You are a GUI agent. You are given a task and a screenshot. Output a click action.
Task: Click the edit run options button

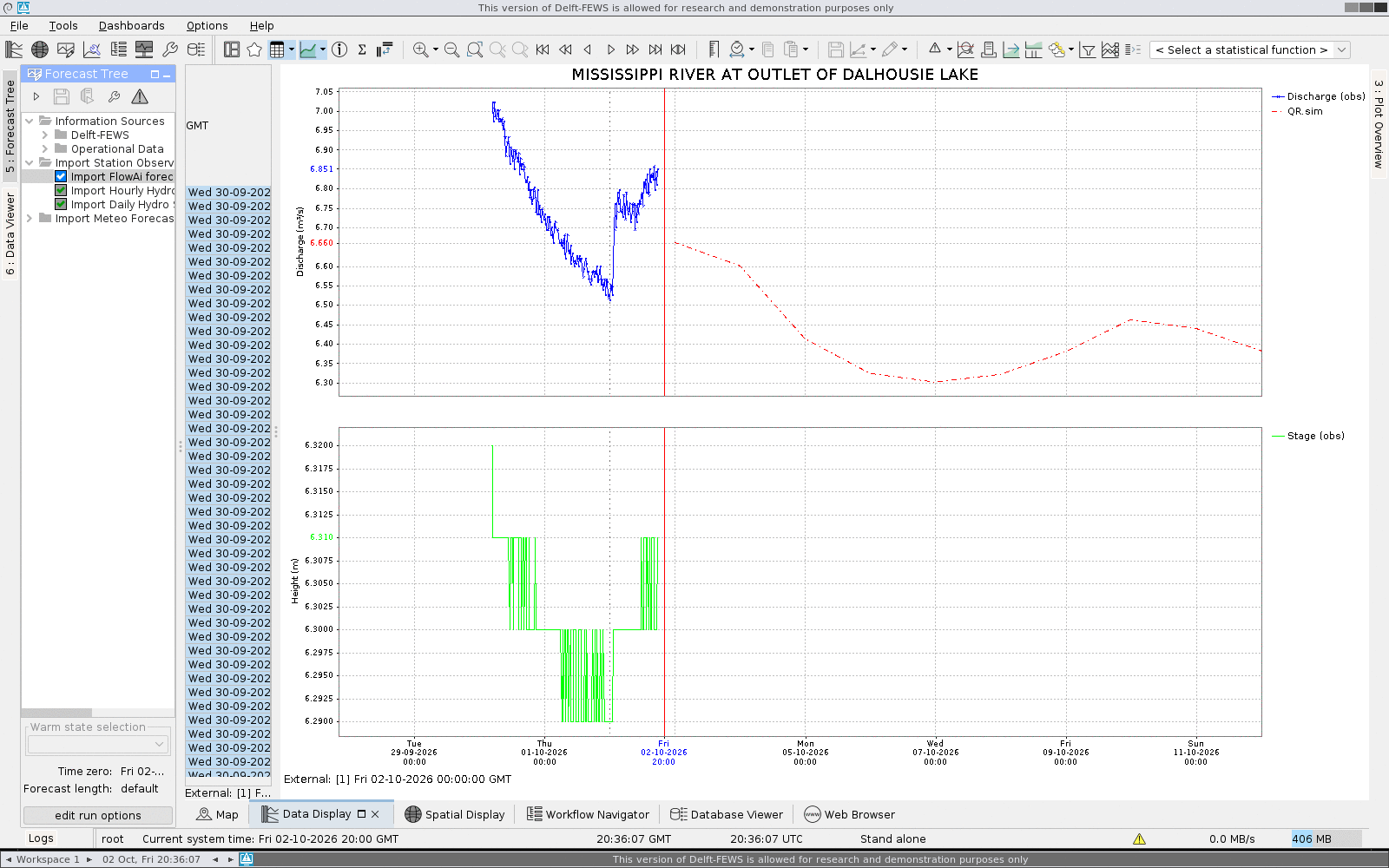click(x=97, y=815)
